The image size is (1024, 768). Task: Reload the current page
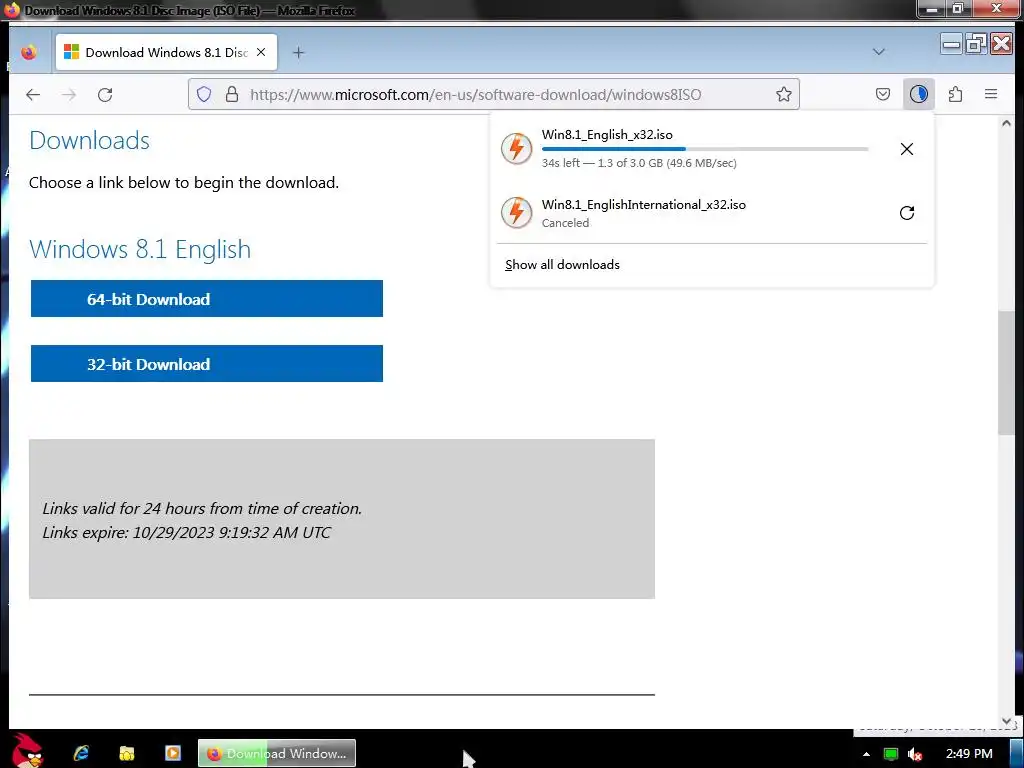[x=105, y=95]
